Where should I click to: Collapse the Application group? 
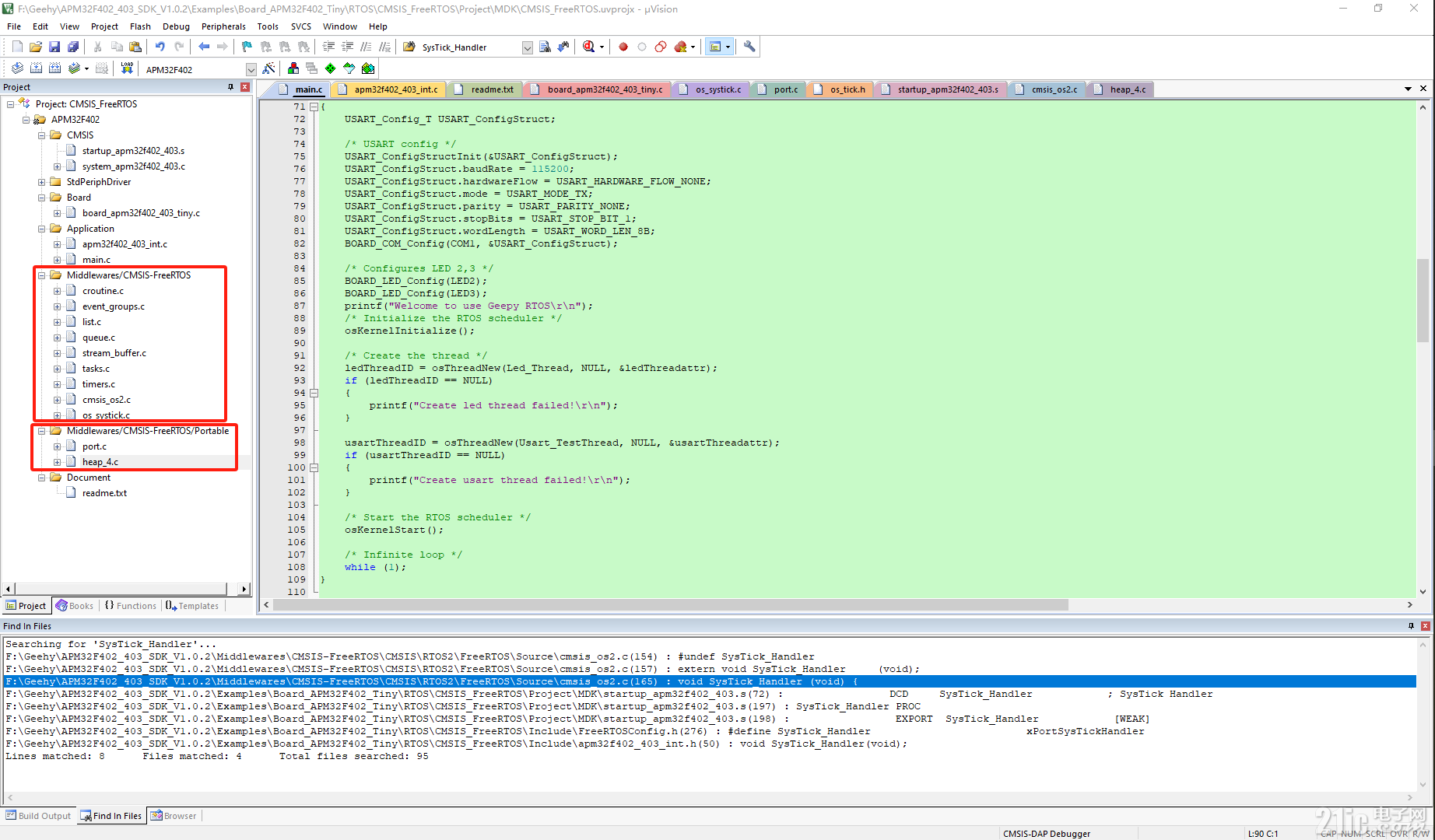coord(42,229)
